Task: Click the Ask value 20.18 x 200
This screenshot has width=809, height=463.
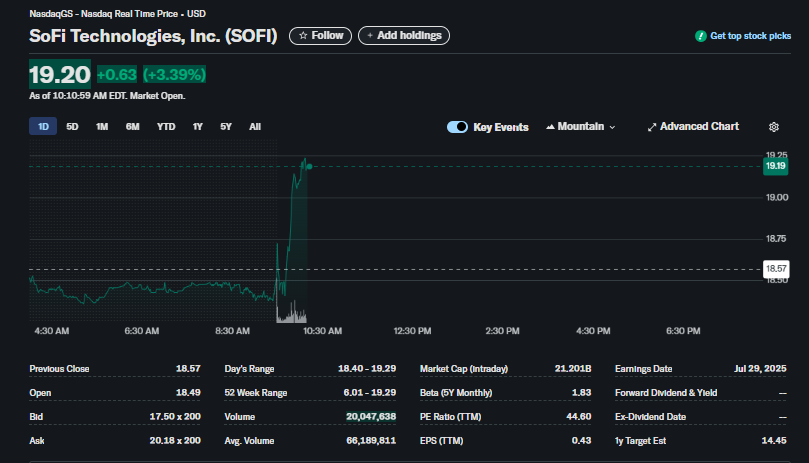Action: click(x=175, y=441)
